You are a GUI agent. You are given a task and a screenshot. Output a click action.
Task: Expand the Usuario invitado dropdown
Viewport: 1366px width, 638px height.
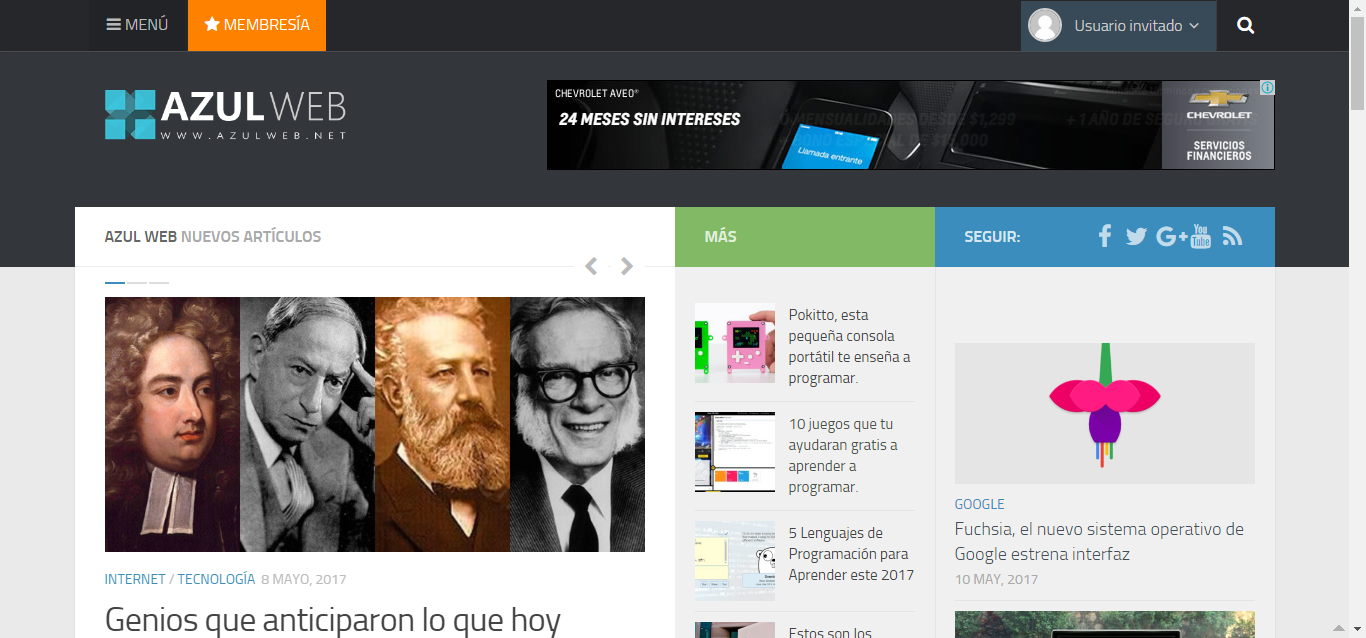coord(1118,26)
